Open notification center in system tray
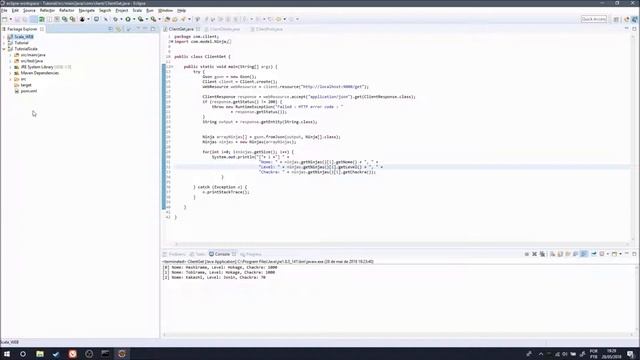 tap(631, 354)
